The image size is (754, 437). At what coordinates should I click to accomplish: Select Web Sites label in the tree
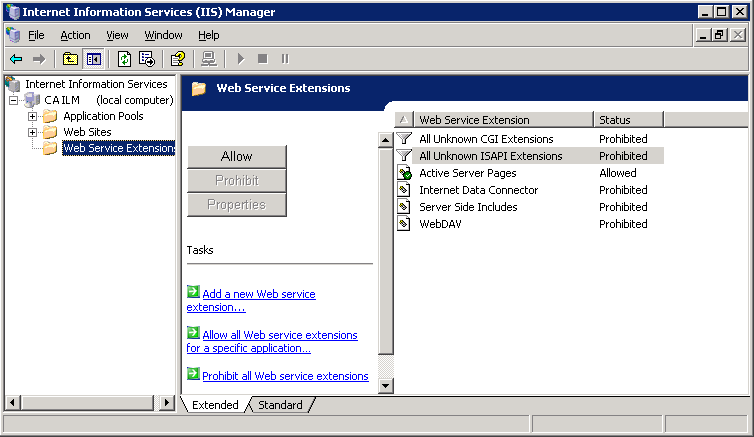(x=87, y=132)
